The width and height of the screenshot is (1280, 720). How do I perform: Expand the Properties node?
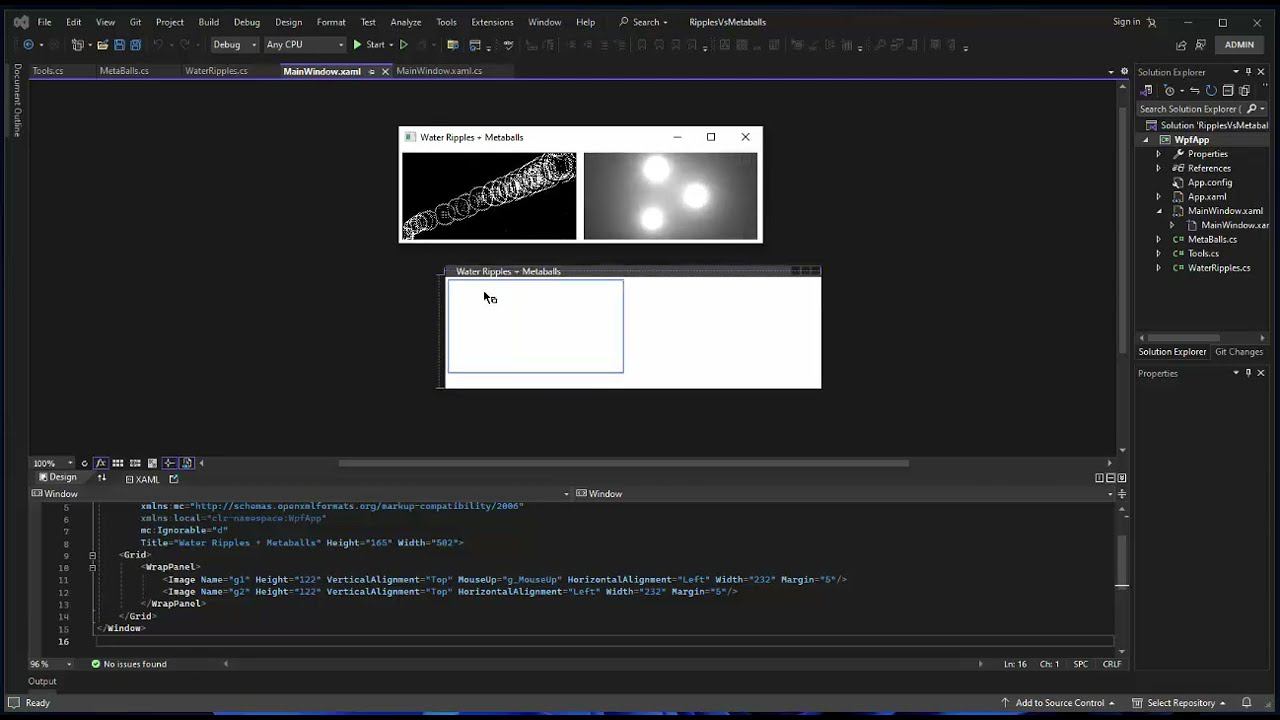coord(1159,154)
